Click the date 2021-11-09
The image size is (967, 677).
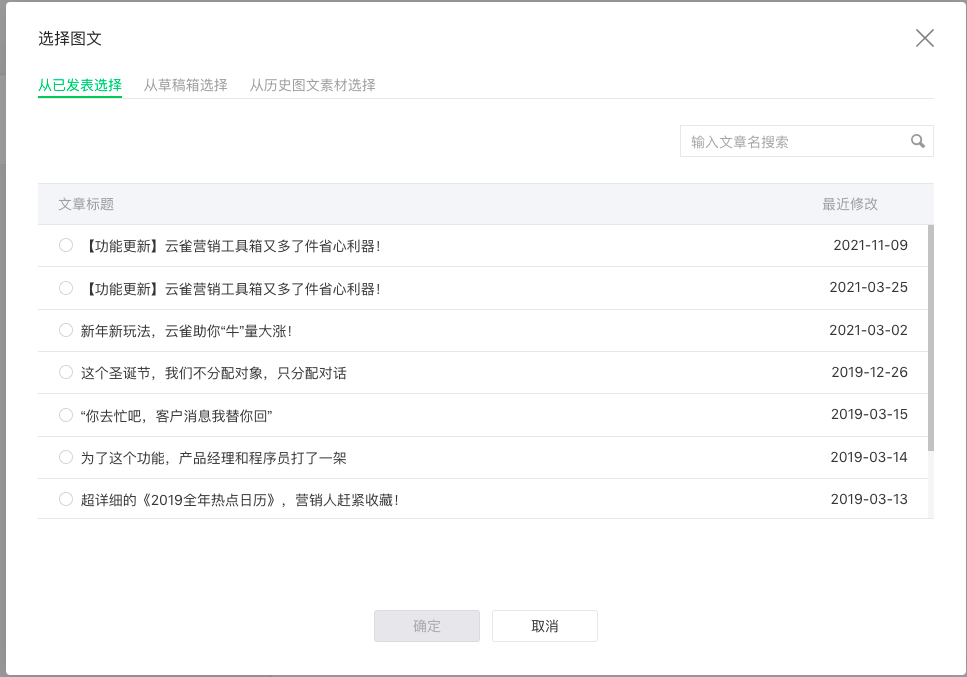(x=870, y=245)
